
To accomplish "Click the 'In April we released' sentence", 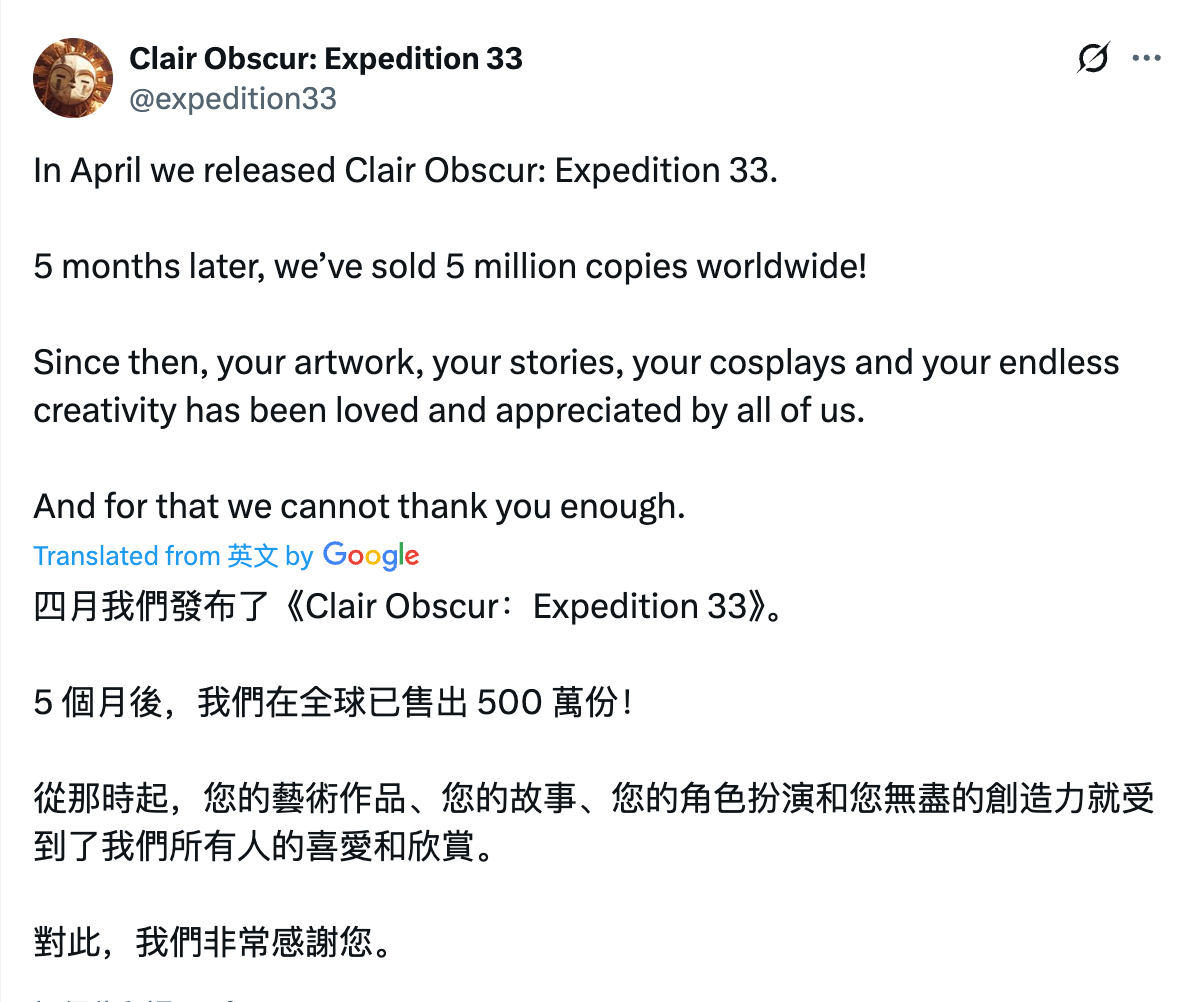I will 405,171.
